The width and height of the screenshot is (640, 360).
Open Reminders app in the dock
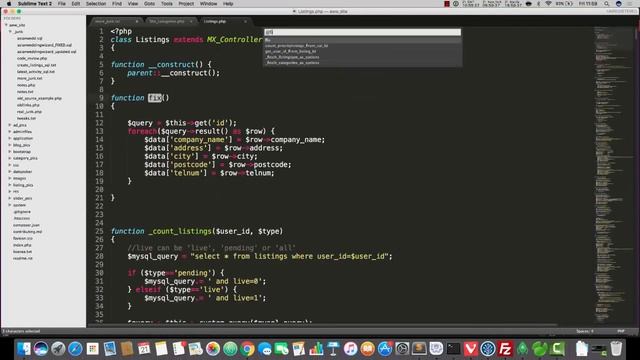coord(178,349)
